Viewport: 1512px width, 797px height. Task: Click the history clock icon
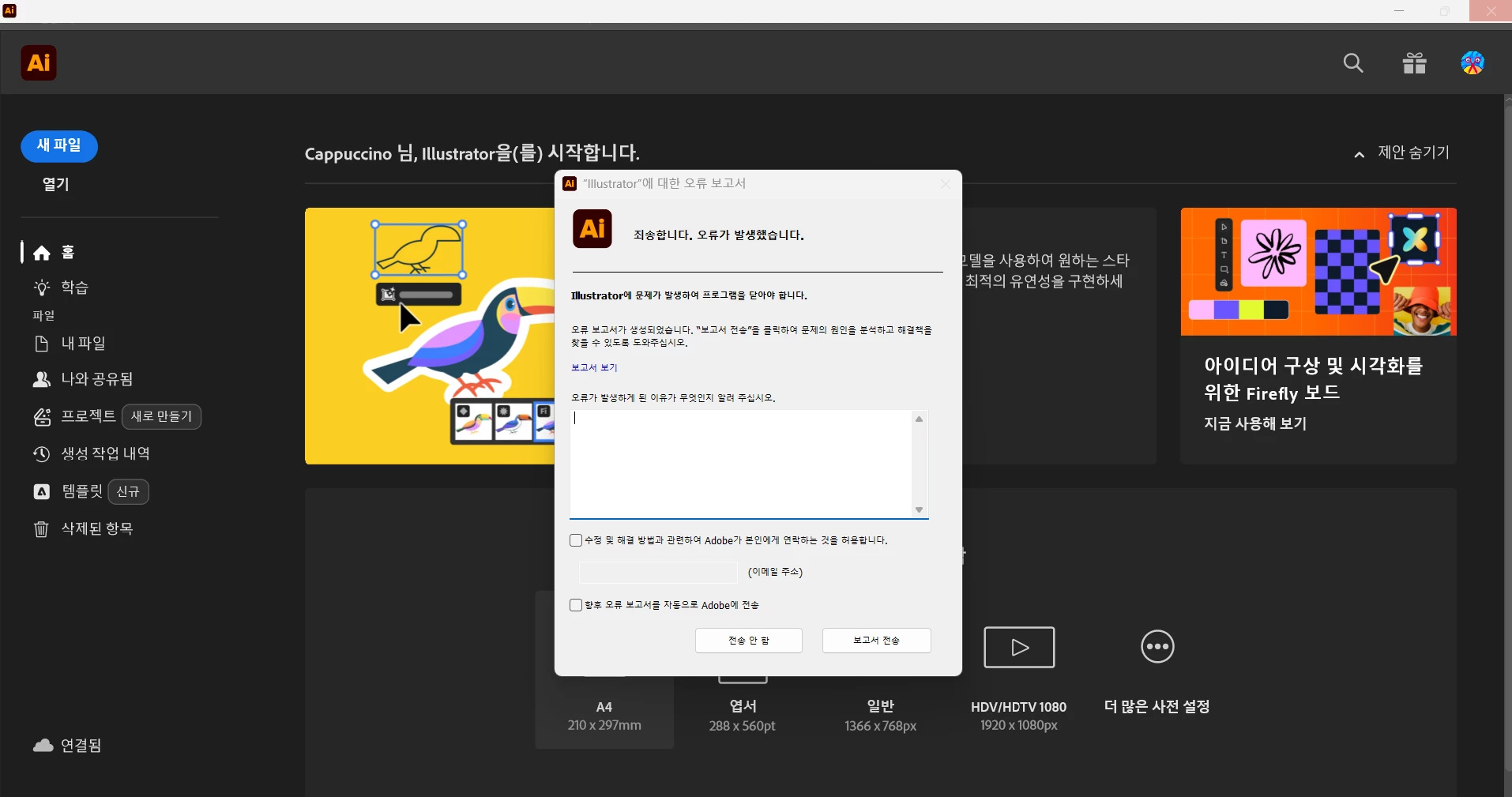click(x=42, y=453)
